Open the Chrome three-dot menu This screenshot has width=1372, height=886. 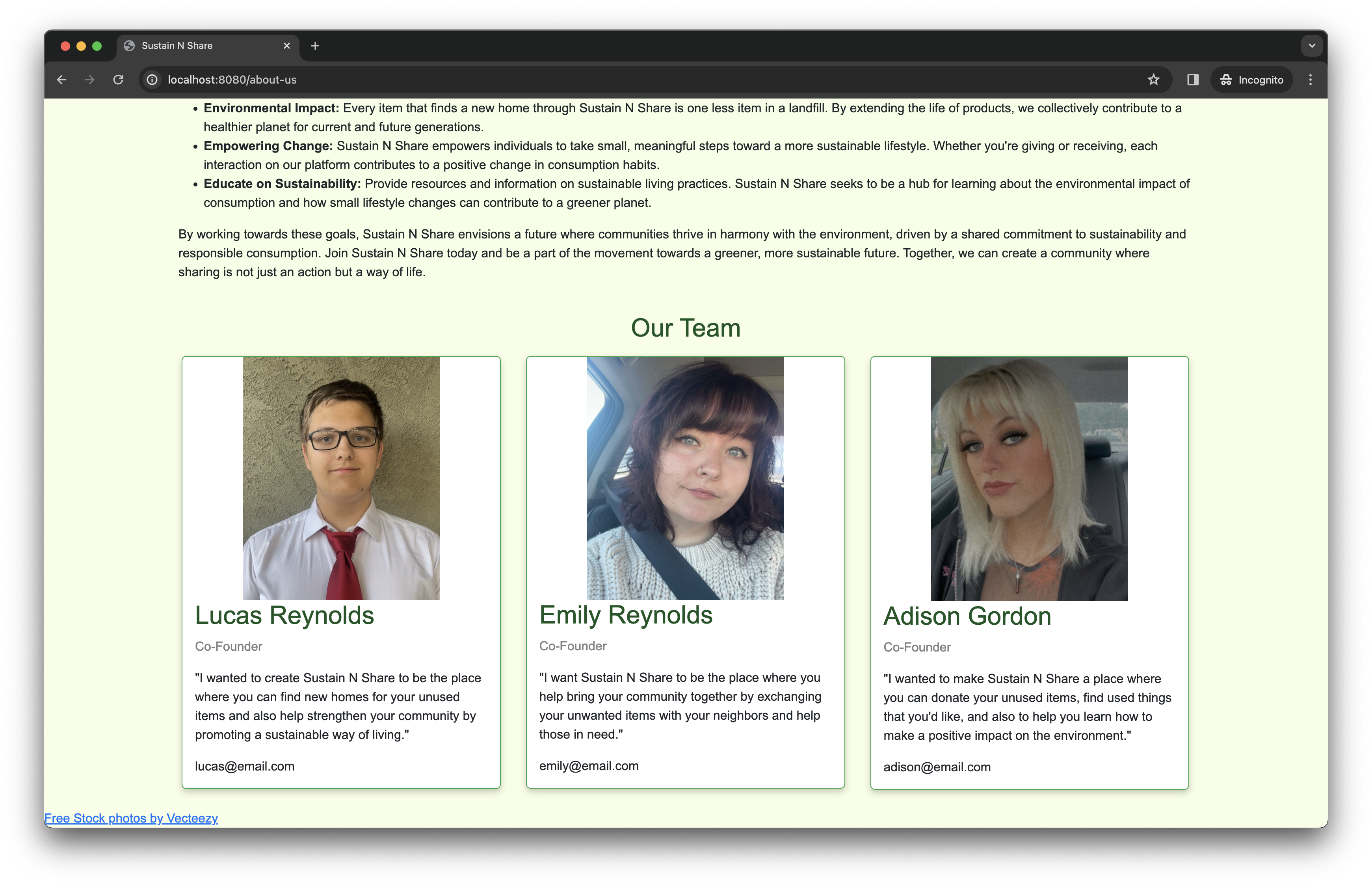click(x=1311, y=80)
